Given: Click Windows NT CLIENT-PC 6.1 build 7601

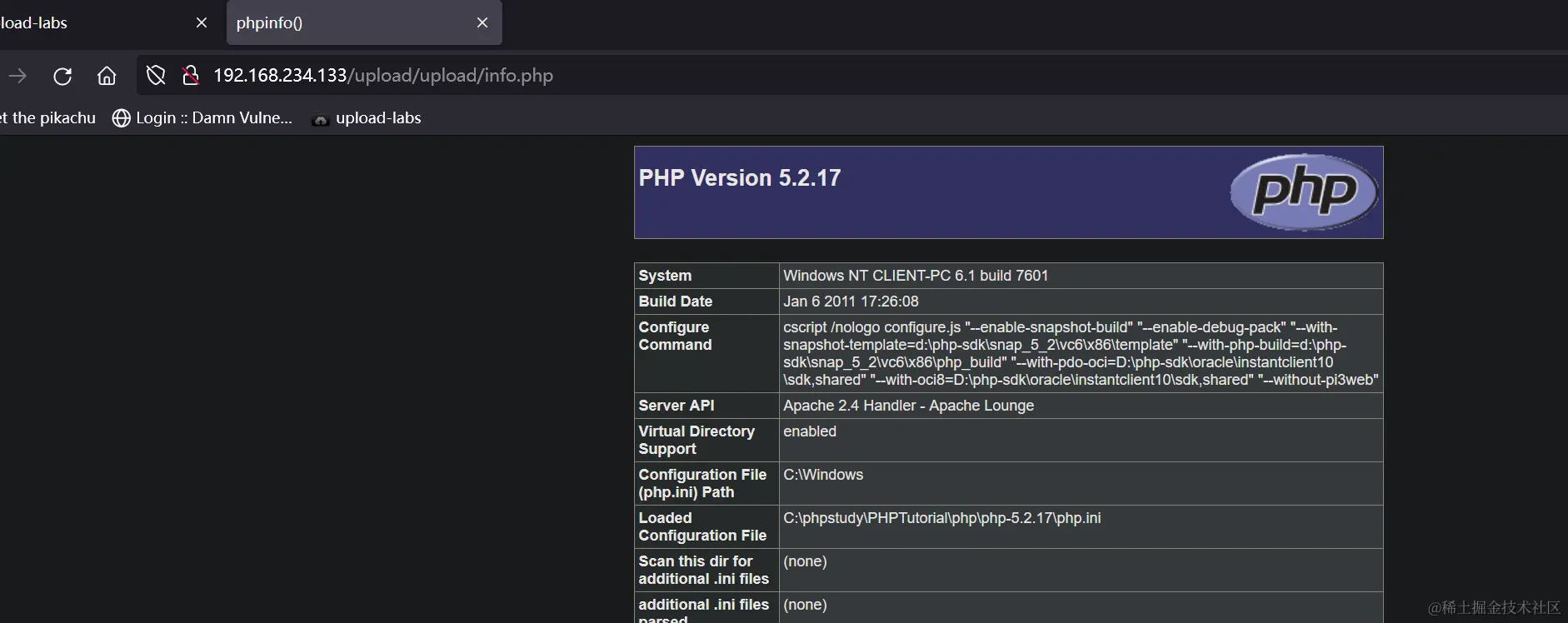Looking at the screenshot, I should [x=916, y=276].
